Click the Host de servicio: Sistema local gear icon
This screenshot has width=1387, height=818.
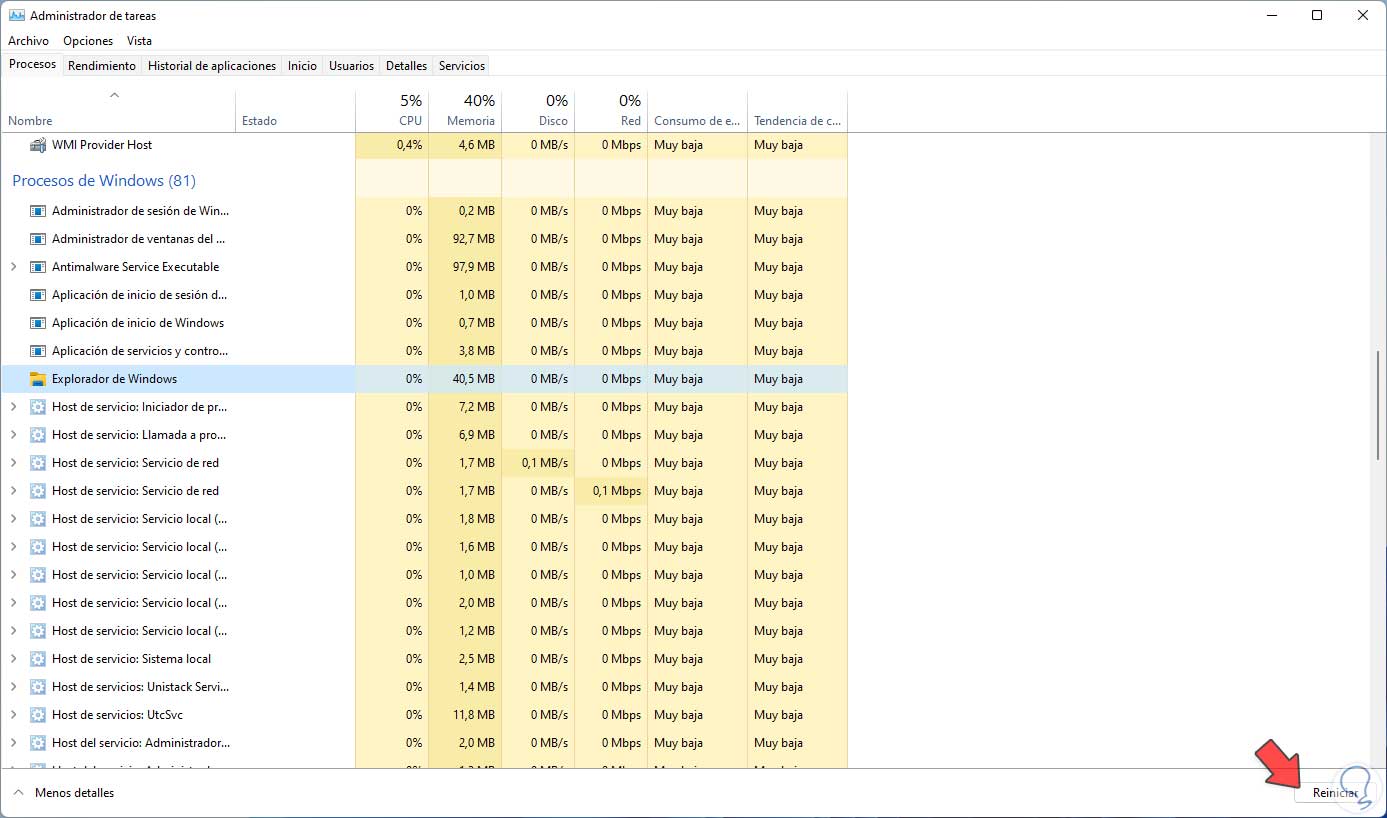[38, 659]
